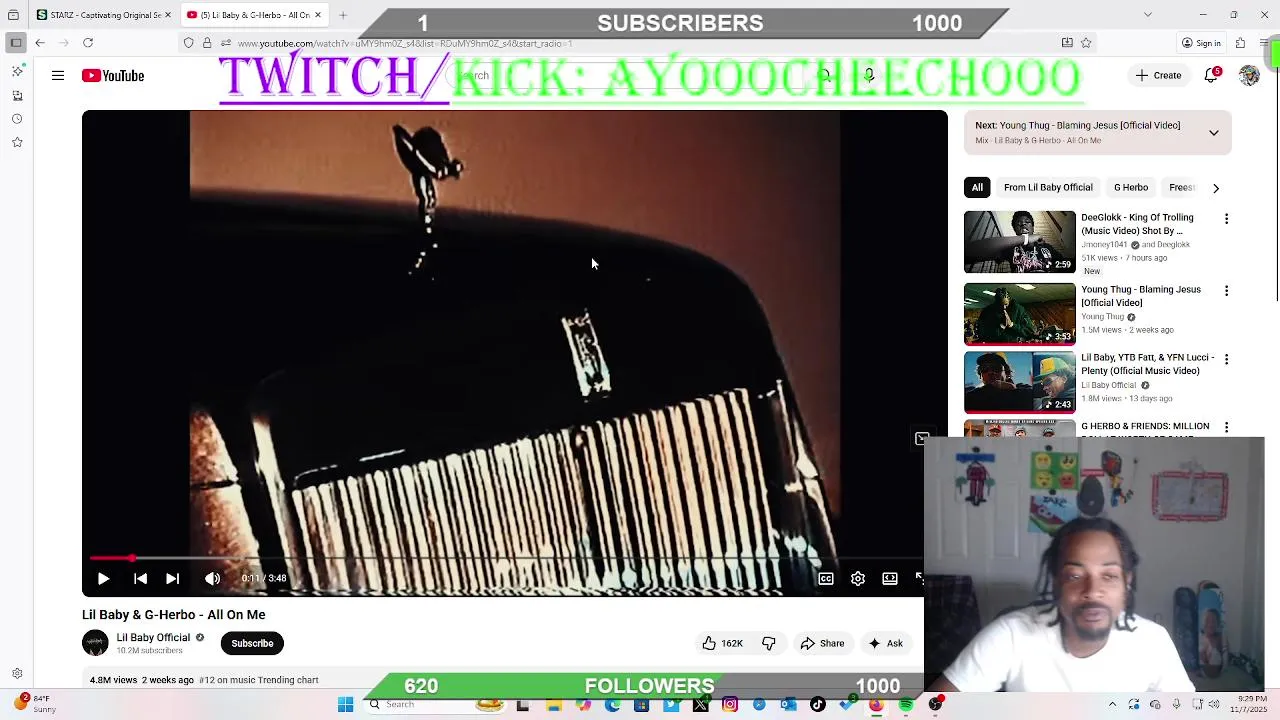Open the DeeGlokk King Of Trolling title link
Screen dimensions: 1280x720
coord(1137,224)
